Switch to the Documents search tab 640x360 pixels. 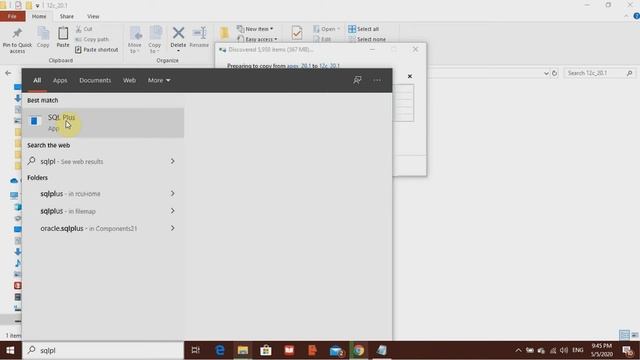[x=95, y=80]
